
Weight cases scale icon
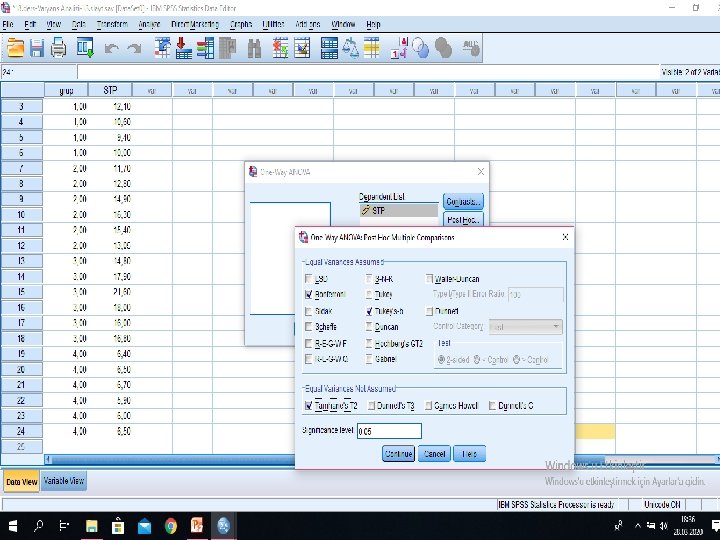point(351,48)
